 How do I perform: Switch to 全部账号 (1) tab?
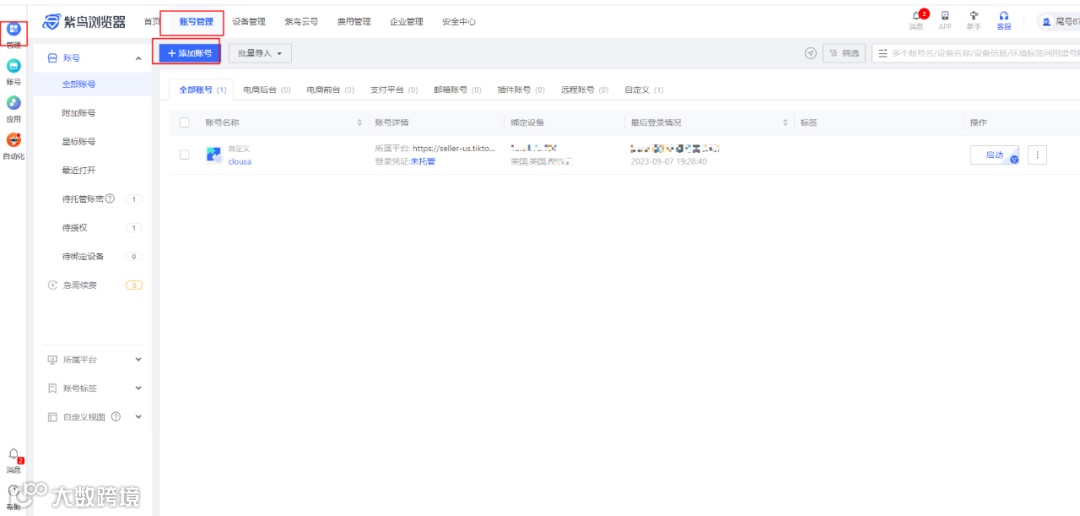[202, 90]
